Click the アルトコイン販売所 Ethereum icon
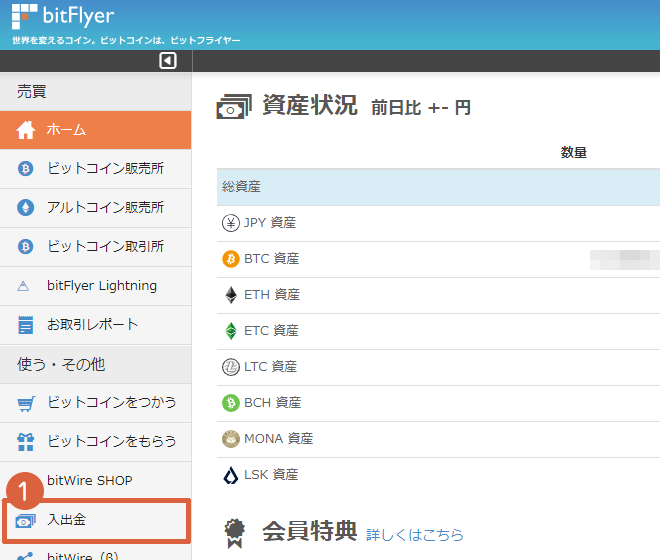Viewport: 660px width, 560px height. point(26,208)
